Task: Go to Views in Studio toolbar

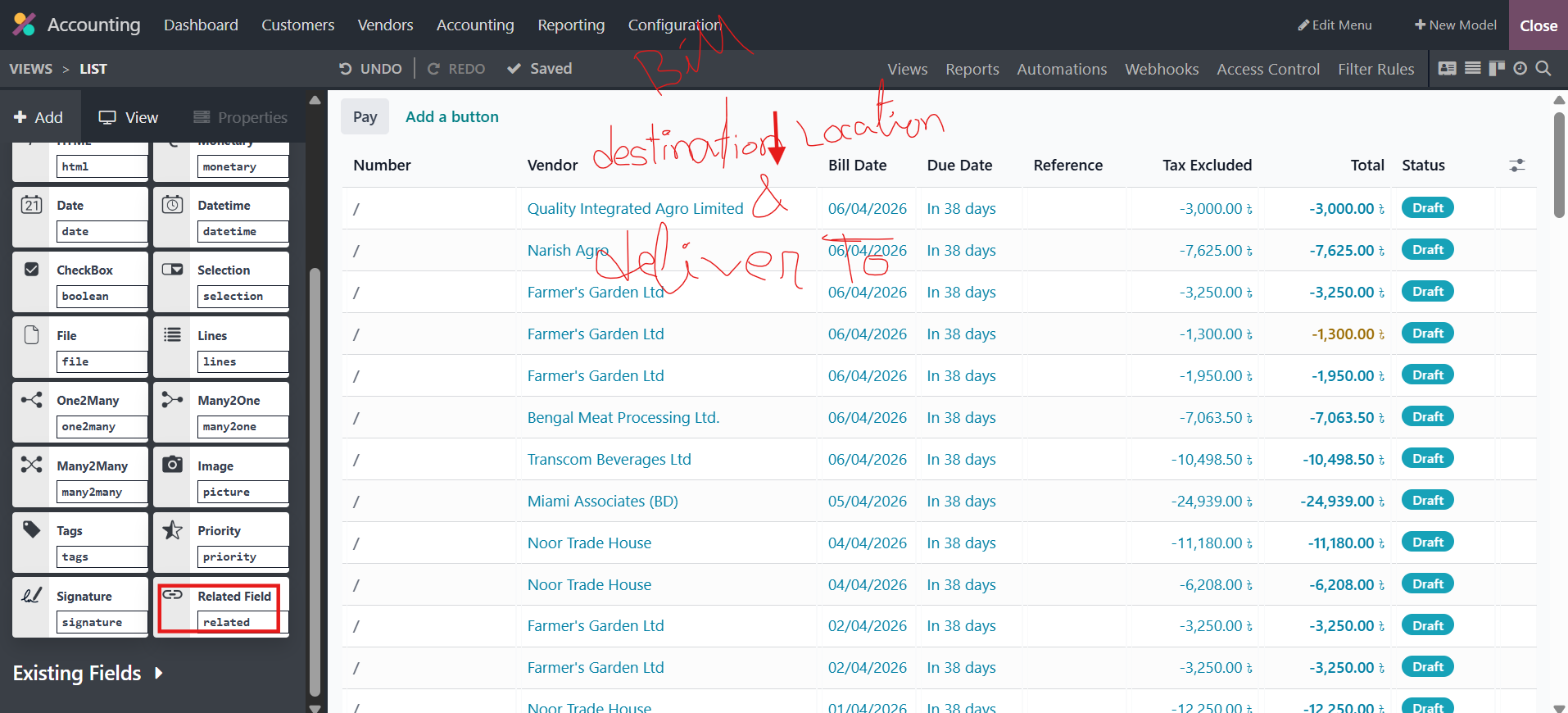Action: (x=908, y=70)
